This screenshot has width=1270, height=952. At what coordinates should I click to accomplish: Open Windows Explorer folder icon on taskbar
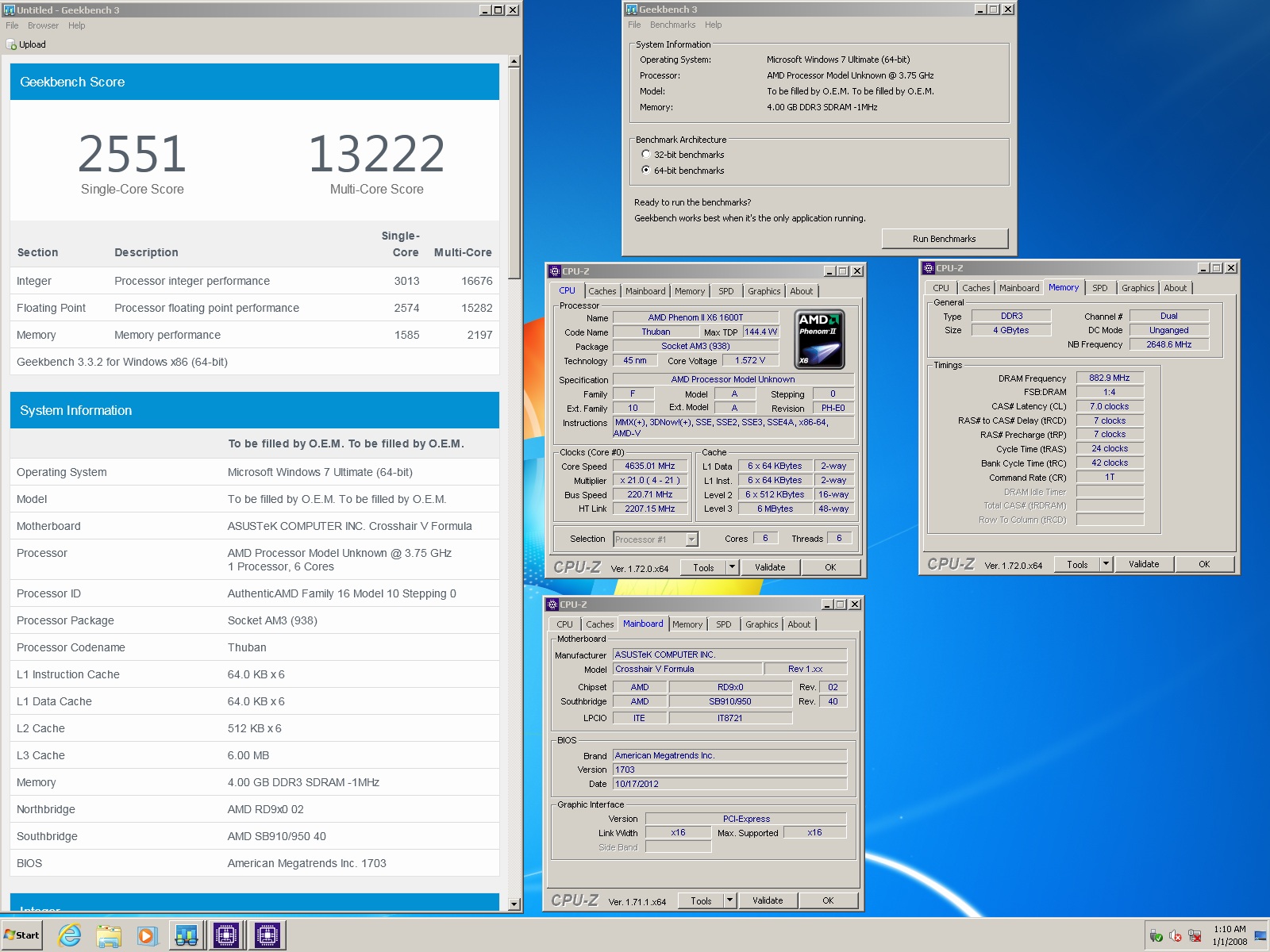tap(109, 936)
